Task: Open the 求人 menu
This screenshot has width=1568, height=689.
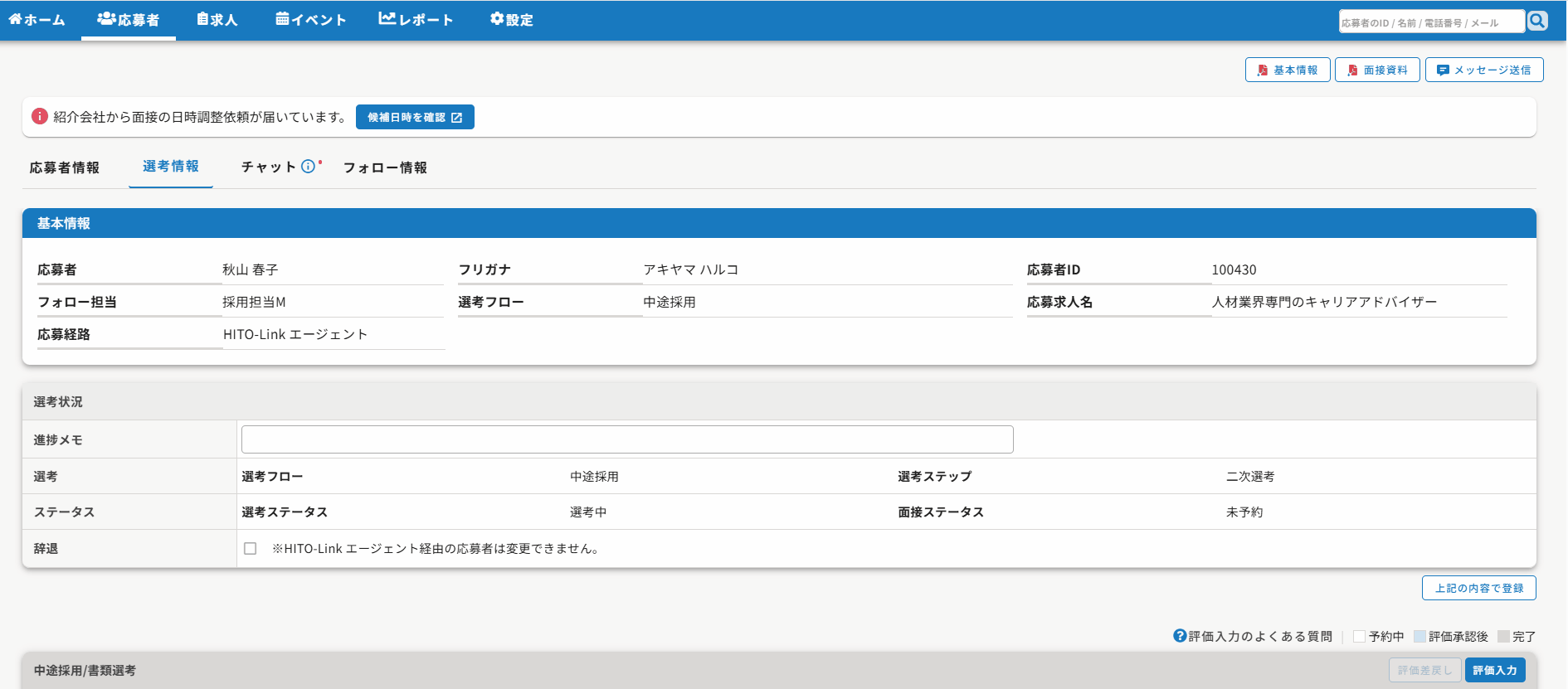Action: tap(217, 20)
